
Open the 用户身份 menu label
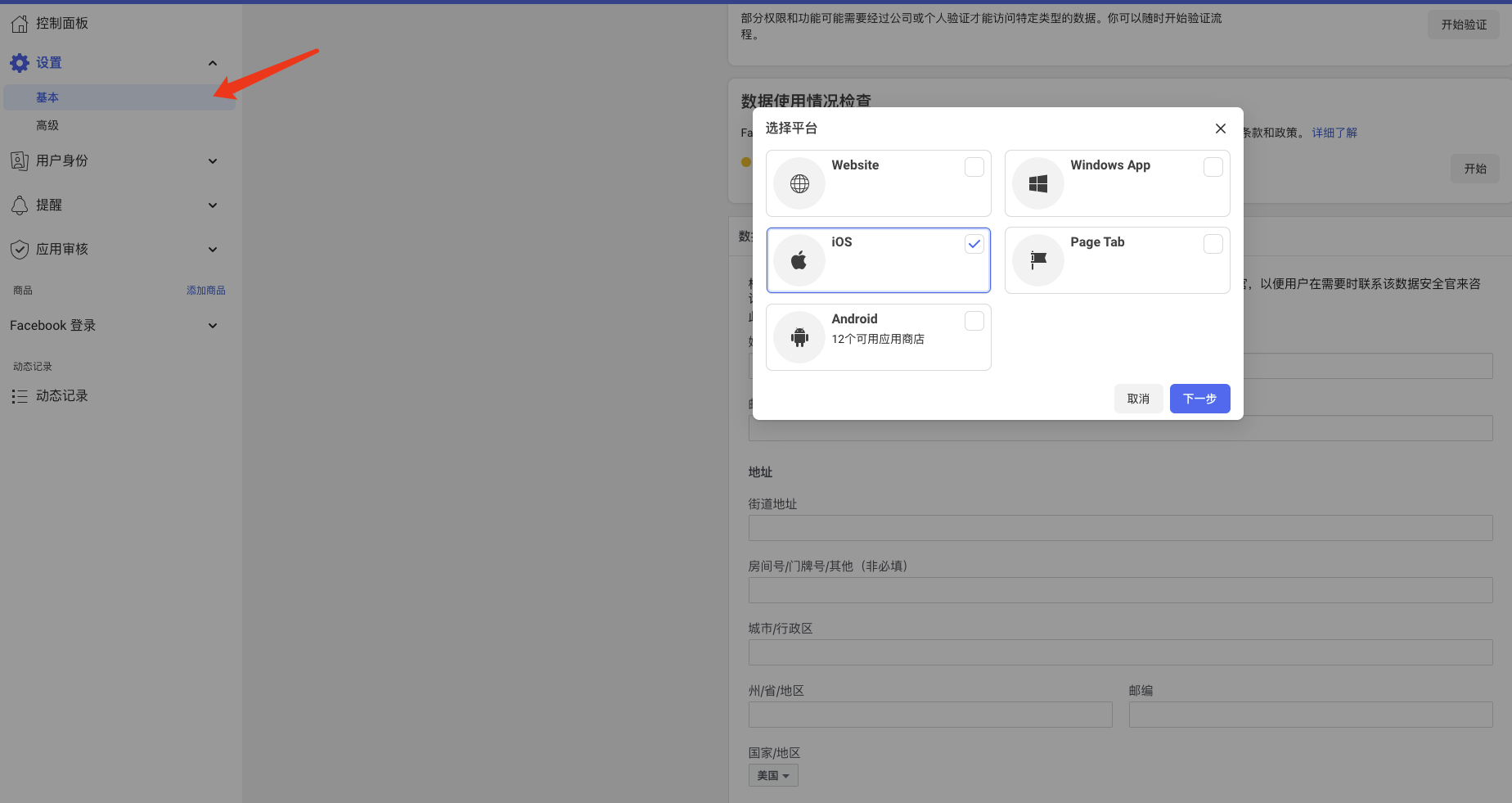click(x=62, y=161)
